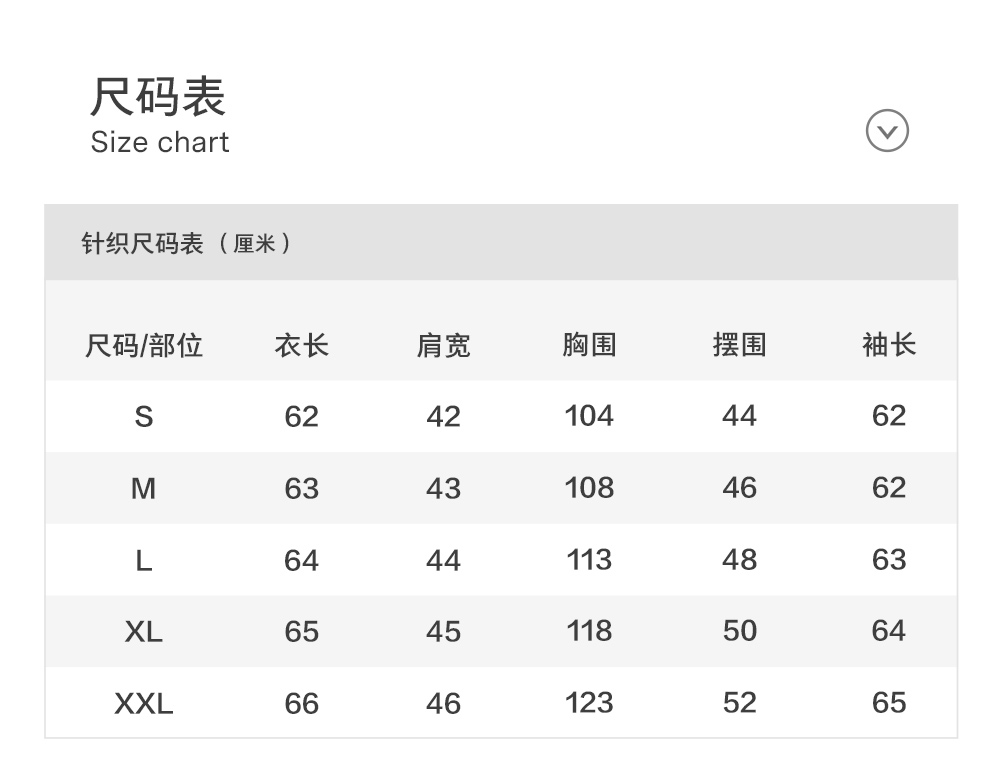Select the 袖长 column header
Screen dimensions: 1000x771
tap(888, 346)
